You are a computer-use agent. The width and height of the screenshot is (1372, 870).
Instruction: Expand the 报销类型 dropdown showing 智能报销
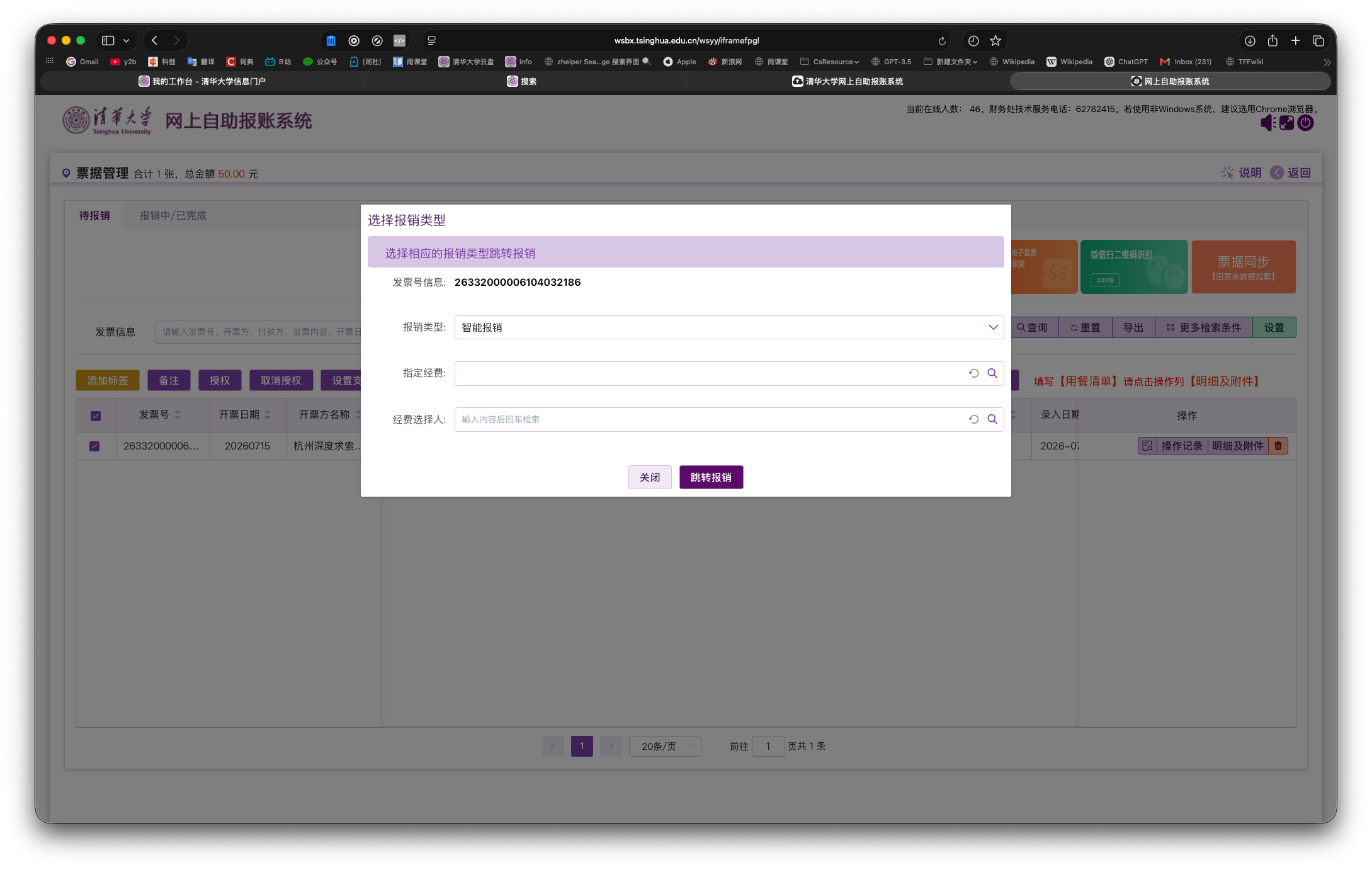729,327
